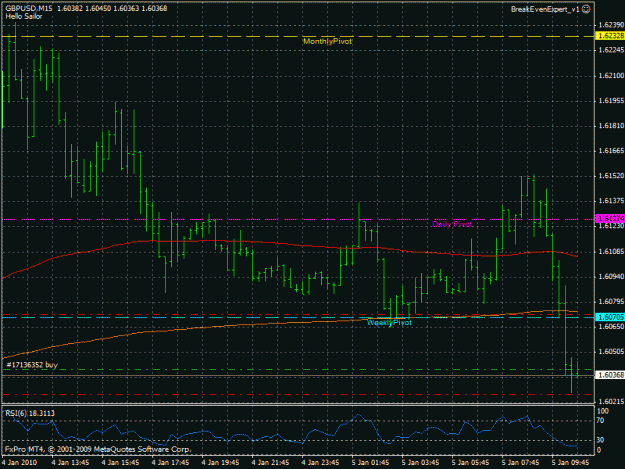The width and height of the screenshot is (625, 469).
Task: Click the 1.61665 price scale value
Action: (611, 151)
